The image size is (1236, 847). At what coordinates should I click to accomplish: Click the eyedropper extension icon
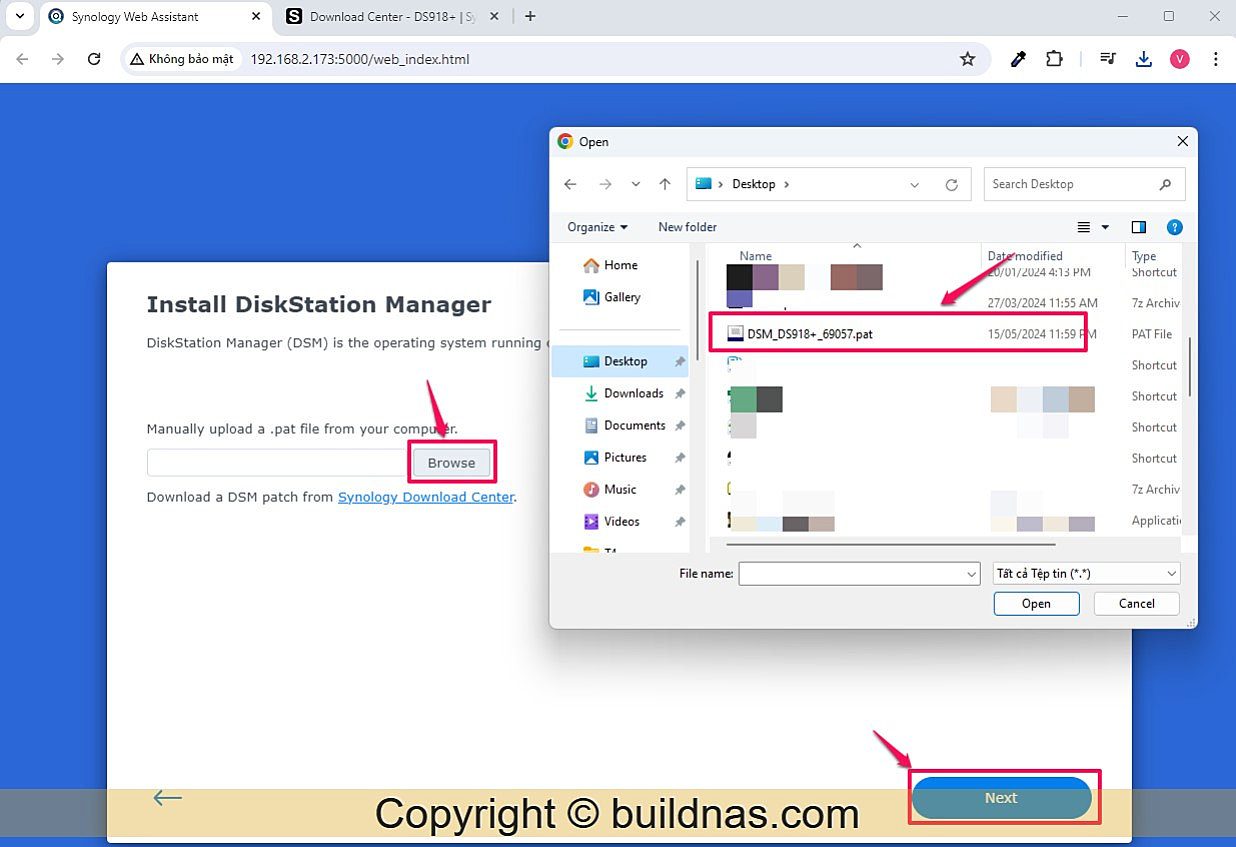[1018, 59]
